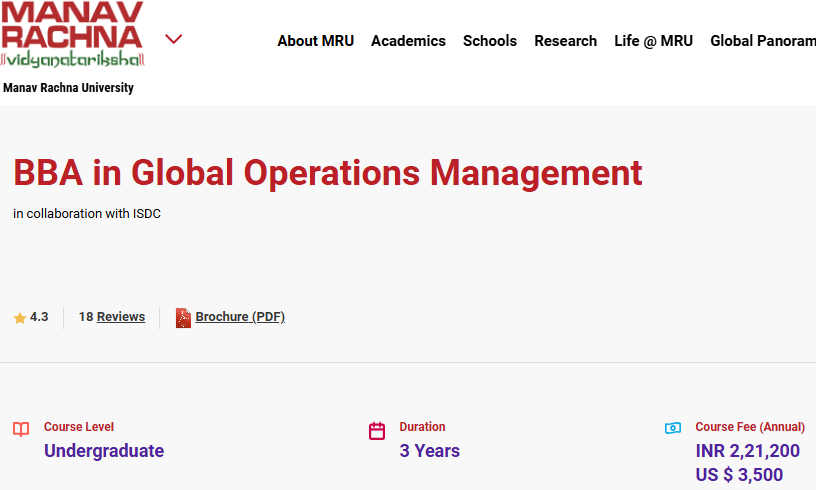The image size is (816, 490).
Task: Click the US $ 3,500 fee
Action: click(739, 474)
